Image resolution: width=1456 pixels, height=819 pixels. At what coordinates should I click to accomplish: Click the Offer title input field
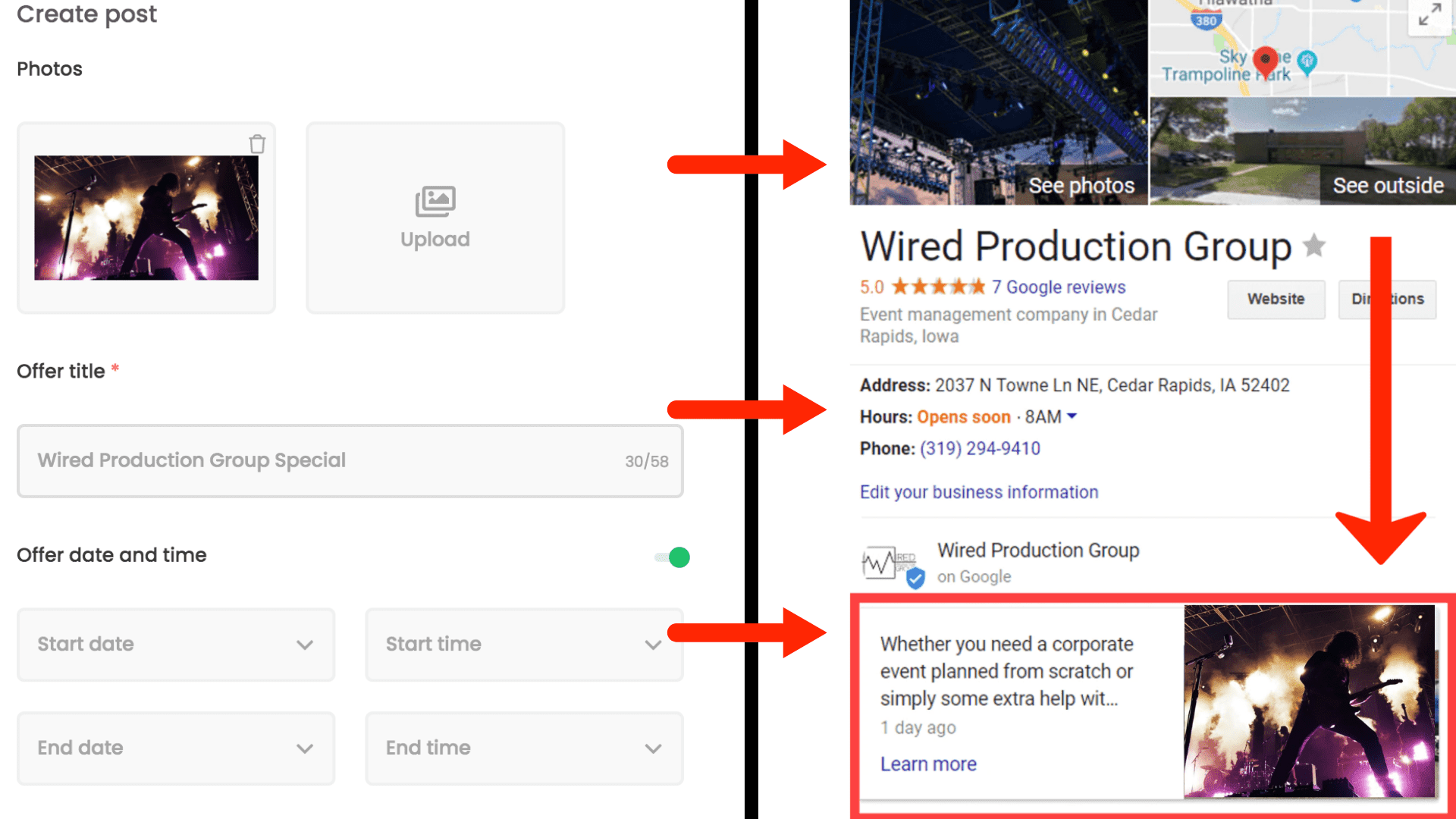click(326, 461)
